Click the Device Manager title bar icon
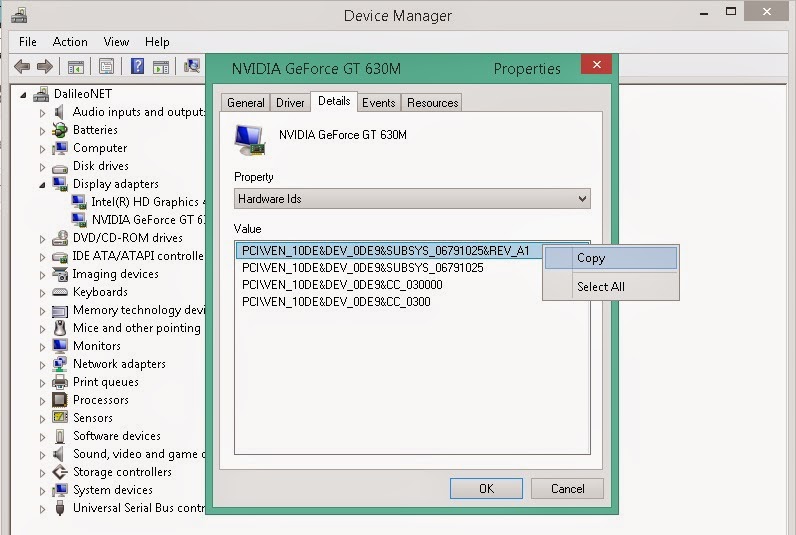This screenshot has height=535, width=796. click(x=19, y=15)
